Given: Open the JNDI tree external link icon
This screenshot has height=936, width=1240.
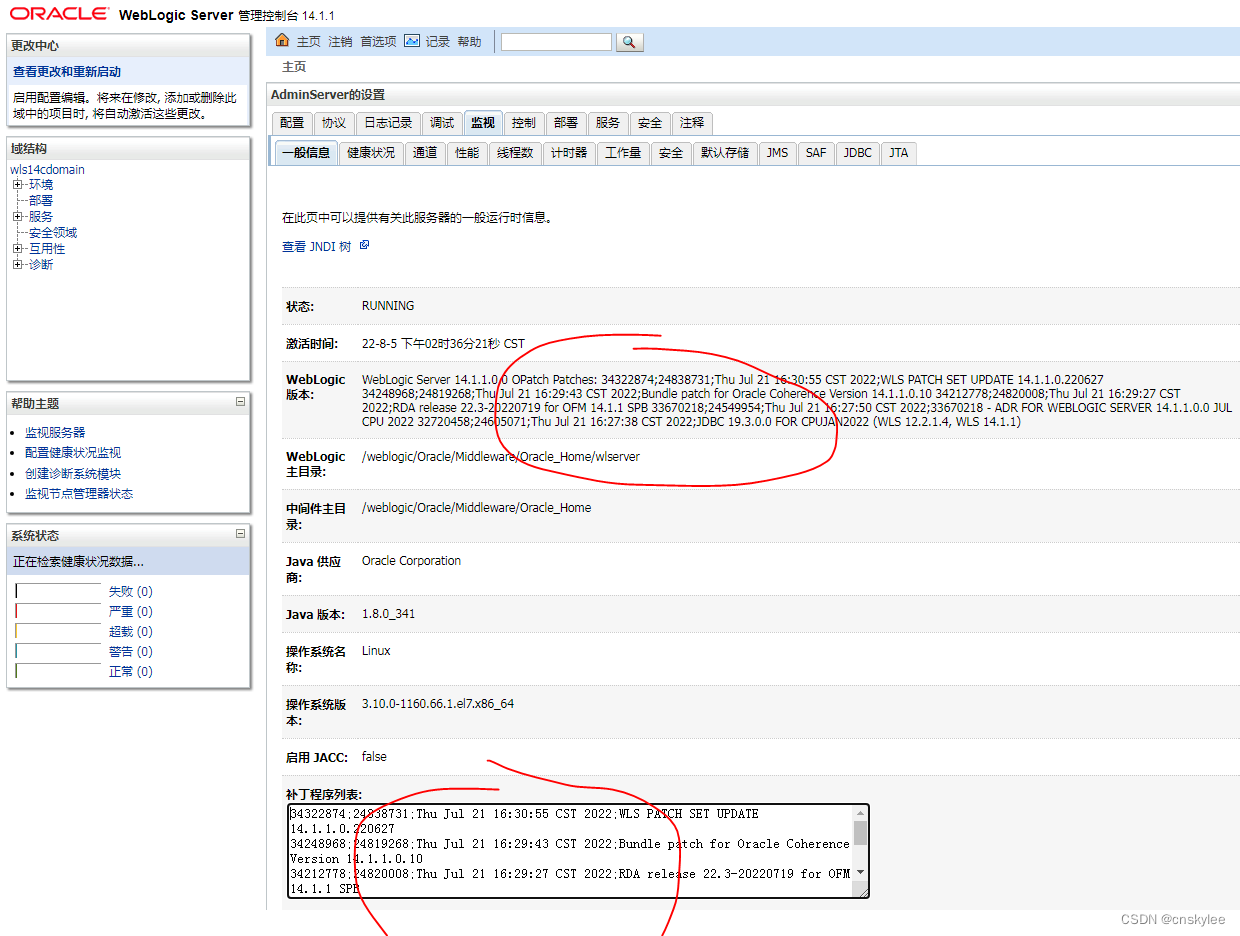Looking at the screenshot, I should 363,244.
